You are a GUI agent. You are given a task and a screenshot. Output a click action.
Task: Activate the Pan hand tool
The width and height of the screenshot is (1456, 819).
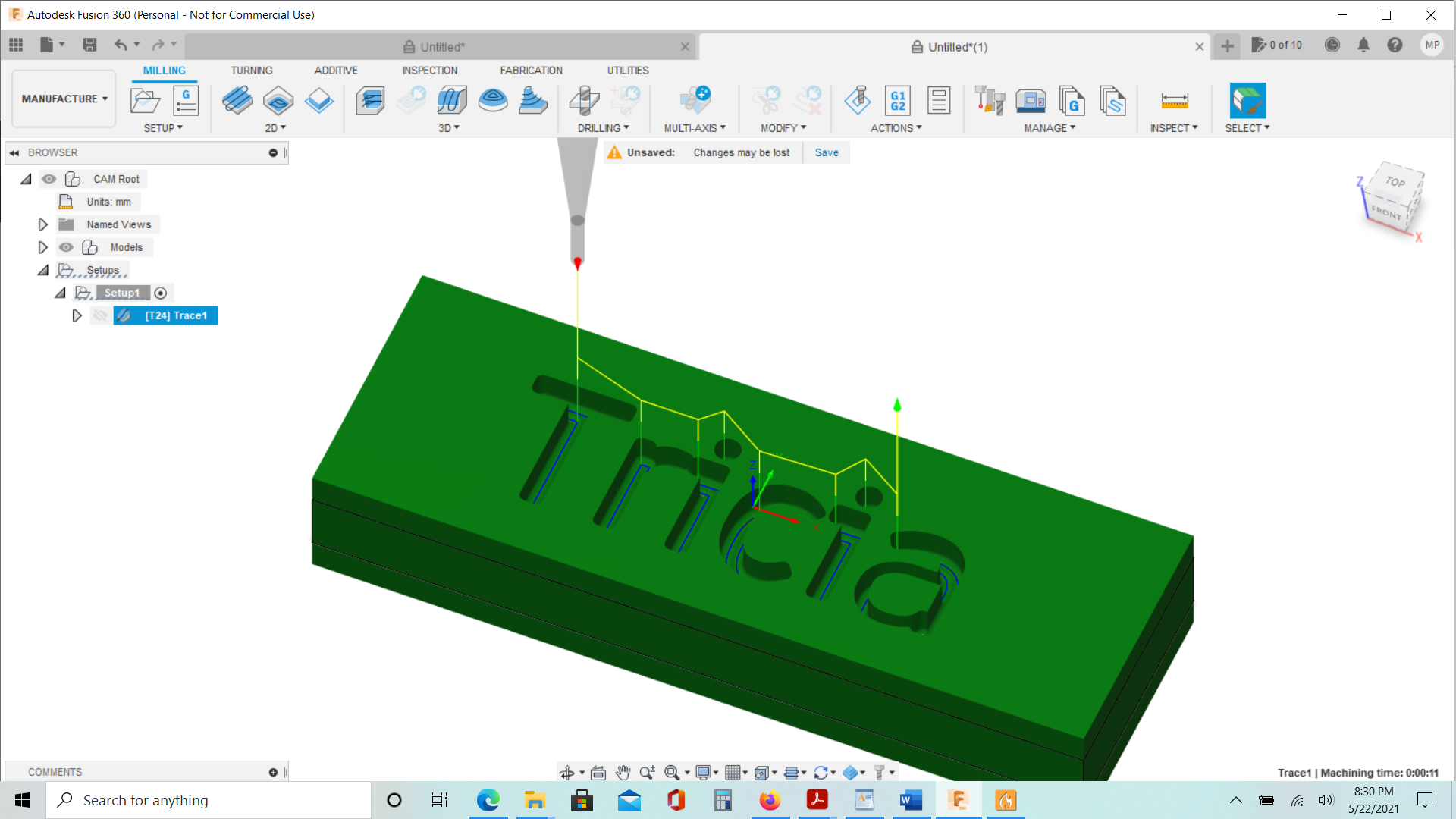tap(623, 773)
